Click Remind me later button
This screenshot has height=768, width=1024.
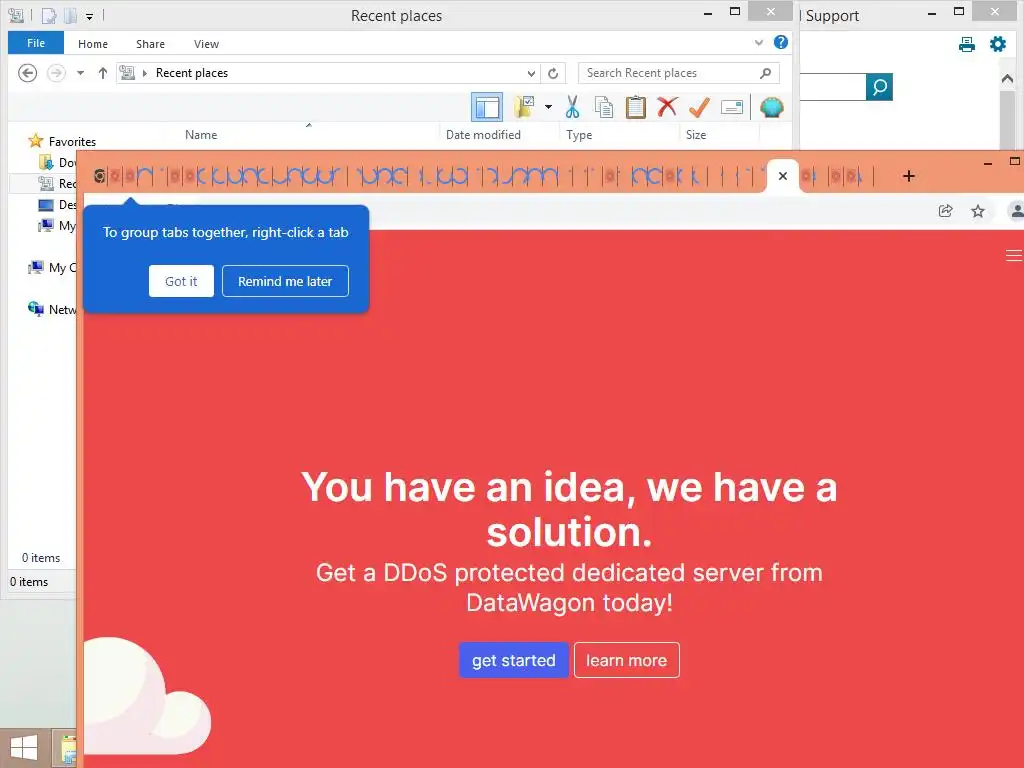coord(285,281)
